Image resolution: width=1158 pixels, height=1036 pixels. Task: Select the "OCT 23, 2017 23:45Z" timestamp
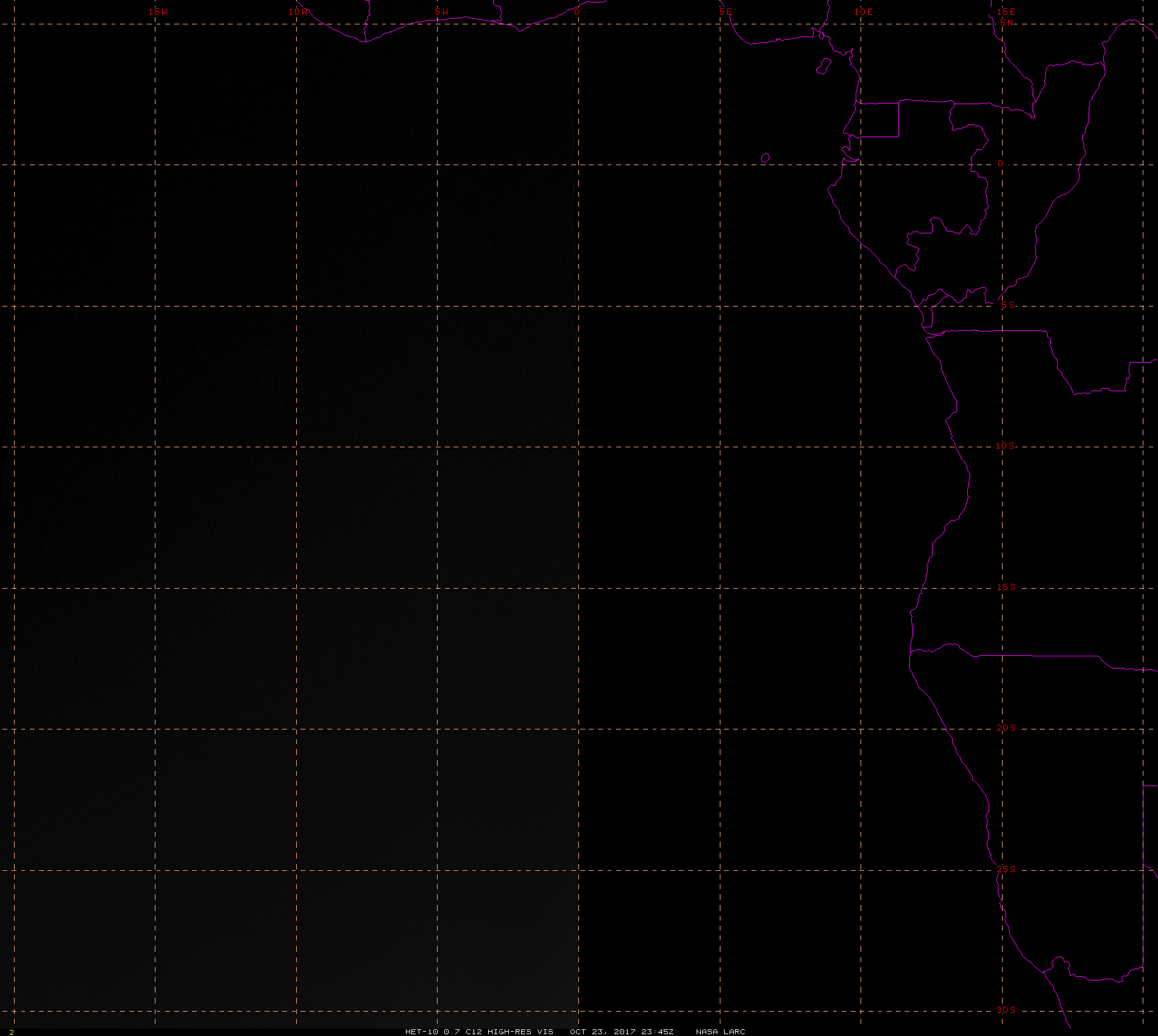622,1031
